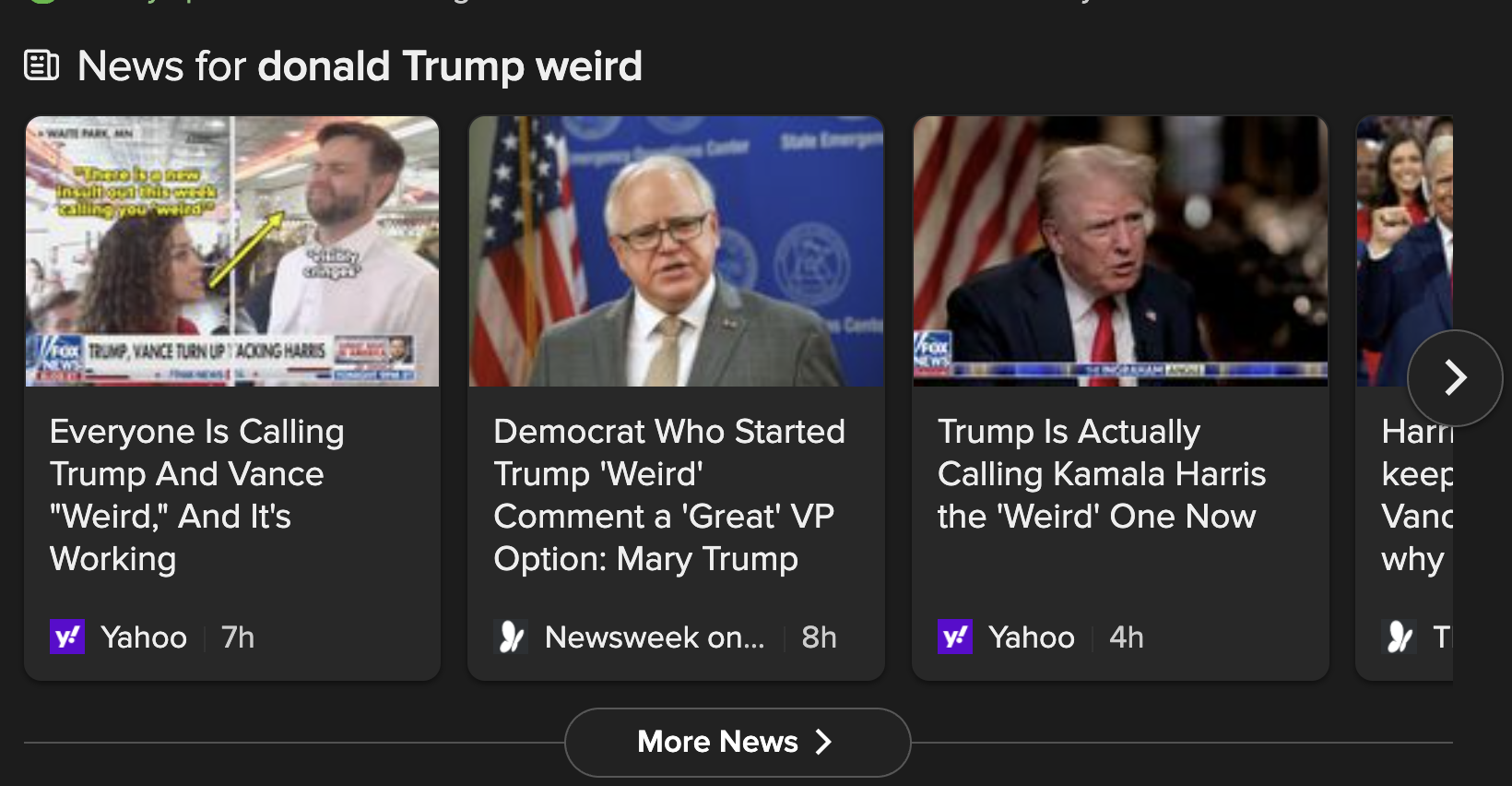The height and width of the screenshot is (786, 1512).
Task: Open thumbnail for "Trump Is Actually Calling" article
Action: [1120, 251]
